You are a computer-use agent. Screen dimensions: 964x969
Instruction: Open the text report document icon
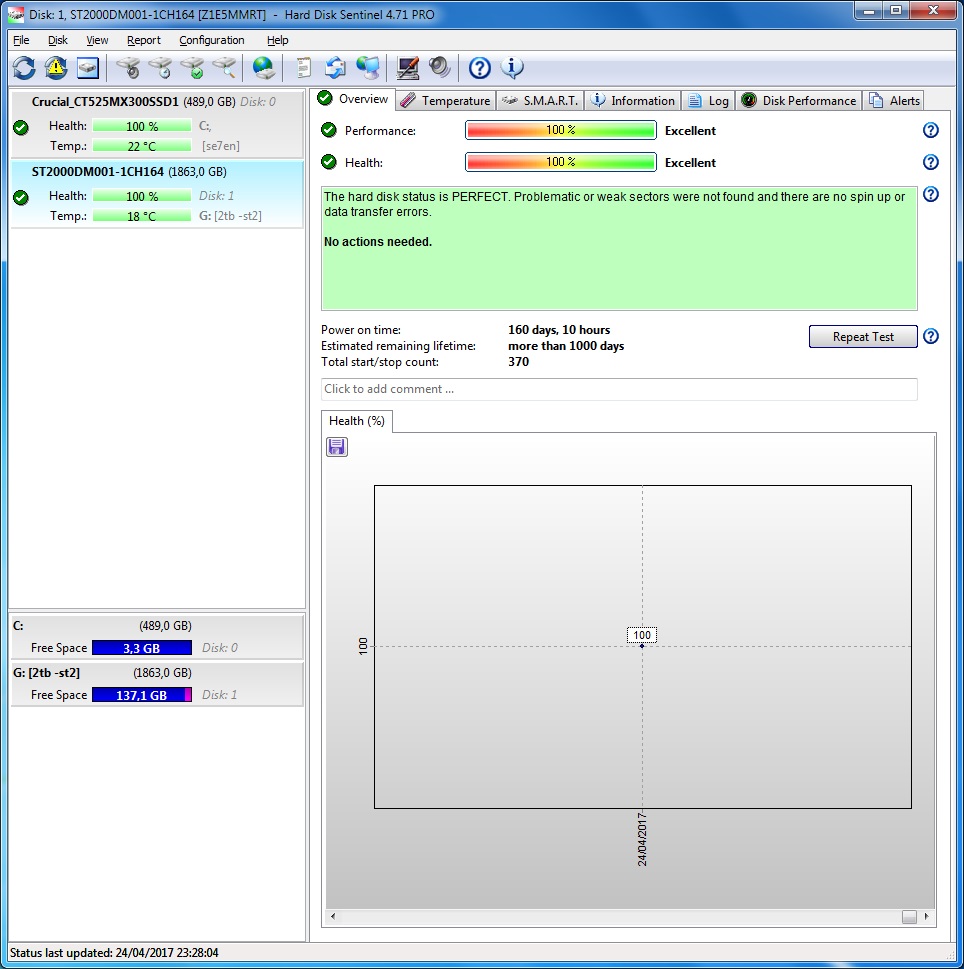303,68
